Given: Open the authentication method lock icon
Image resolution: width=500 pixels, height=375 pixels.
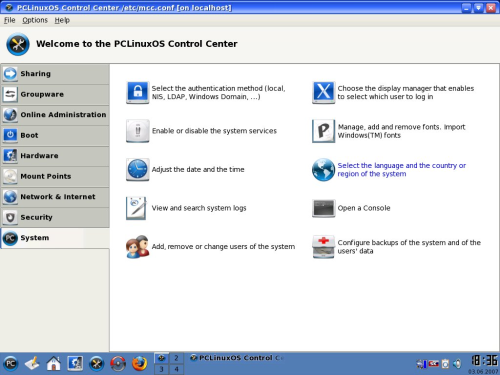Looking at the screenshot, I should (x=137, y=92).
